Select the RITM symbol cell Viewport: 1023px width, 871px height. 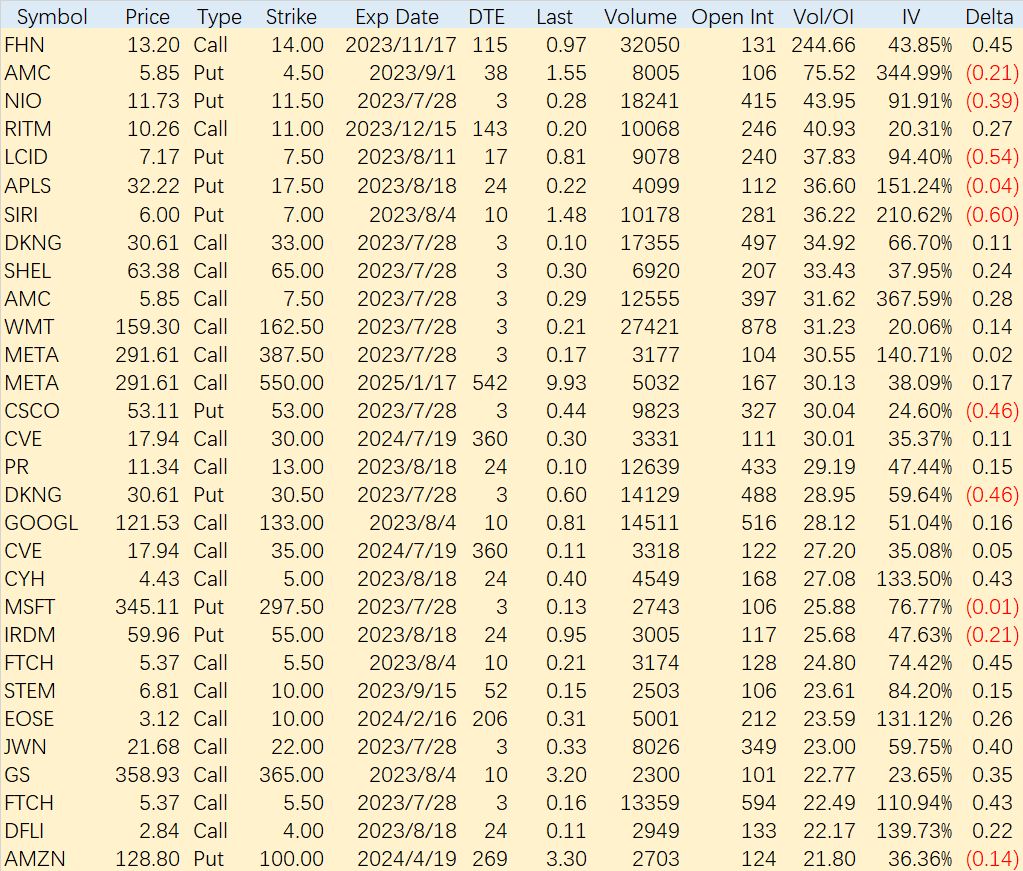click(x=27, y=129)
